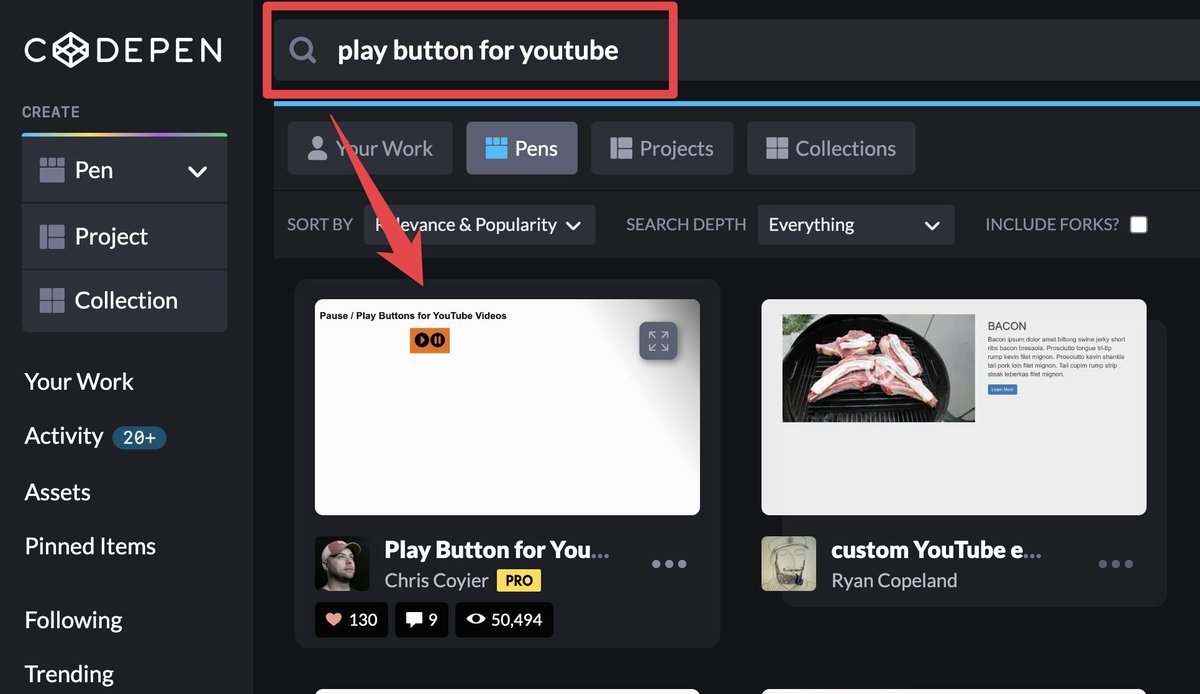Open more options for Play Button pen
The height and width of the screenshot is (694, 1200).
point(669,564)
